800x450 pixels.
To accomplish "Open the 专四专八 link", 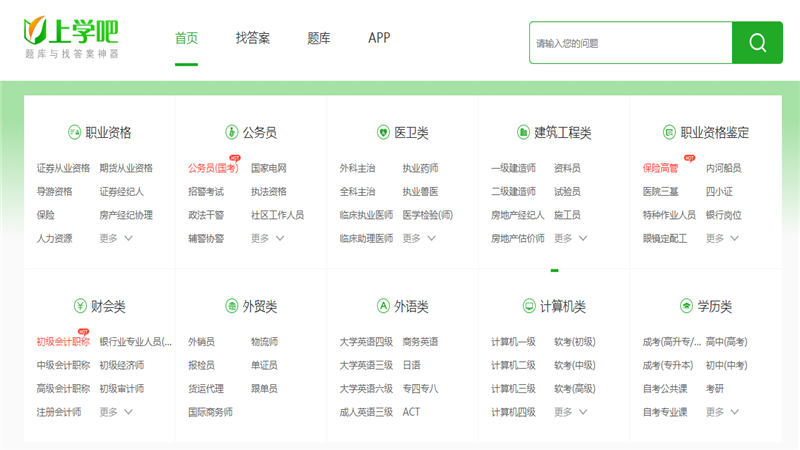I will tap(420, 388).
